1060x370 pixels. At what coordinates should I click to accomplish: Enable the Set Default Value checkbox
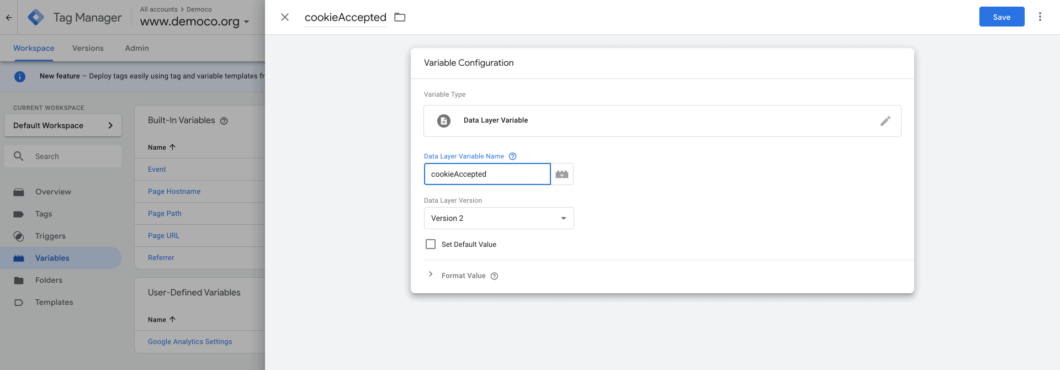[431, 244]
